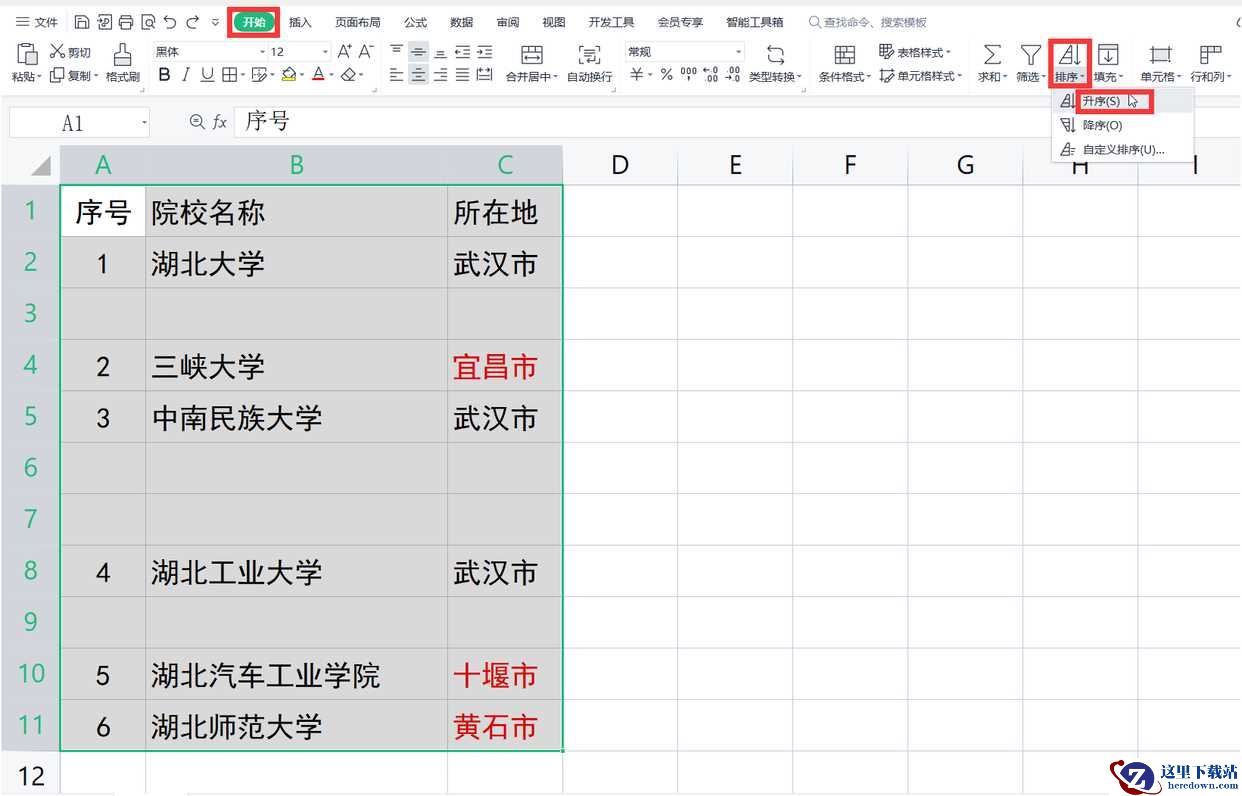Click the Copy (复制) button
This screenshot has height=796, width=1242.
73,76
